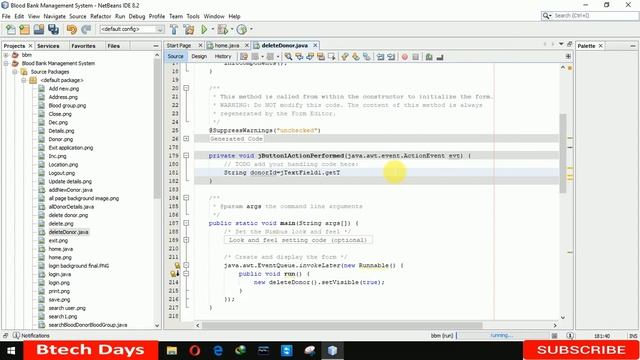Open File Explorer from taskbar

171,350
